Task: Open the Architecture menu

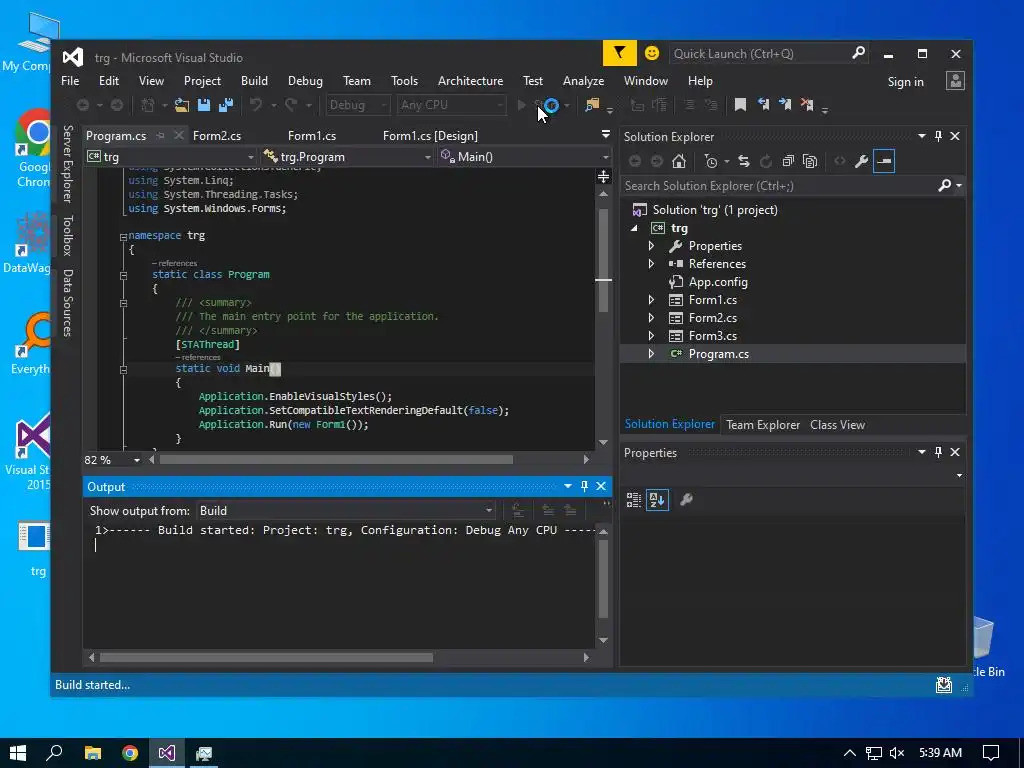Action: (x=470, y=81)
